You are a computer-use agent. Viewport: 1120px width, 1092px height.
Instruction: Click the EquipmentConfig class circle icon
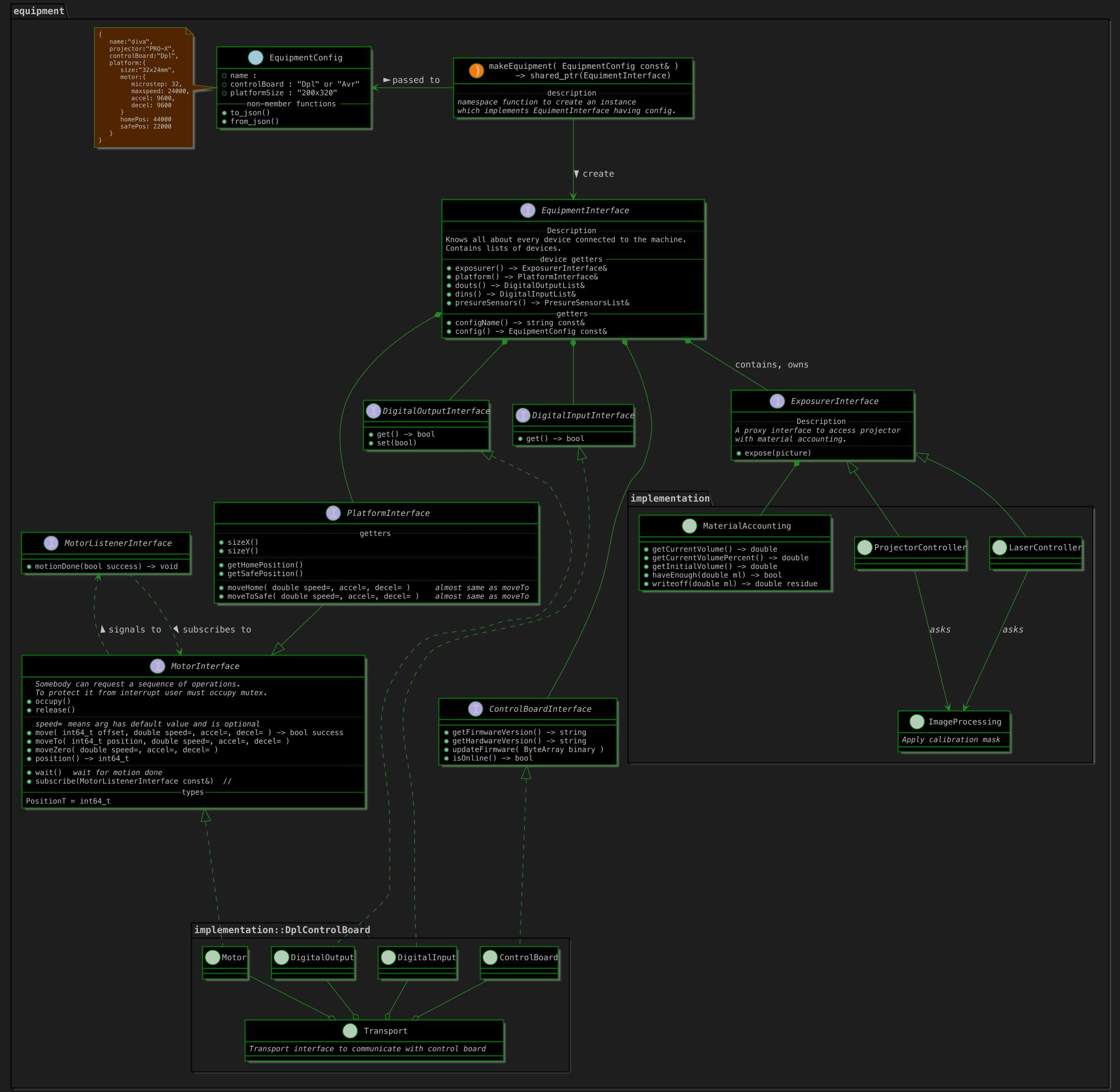[255, 57]
